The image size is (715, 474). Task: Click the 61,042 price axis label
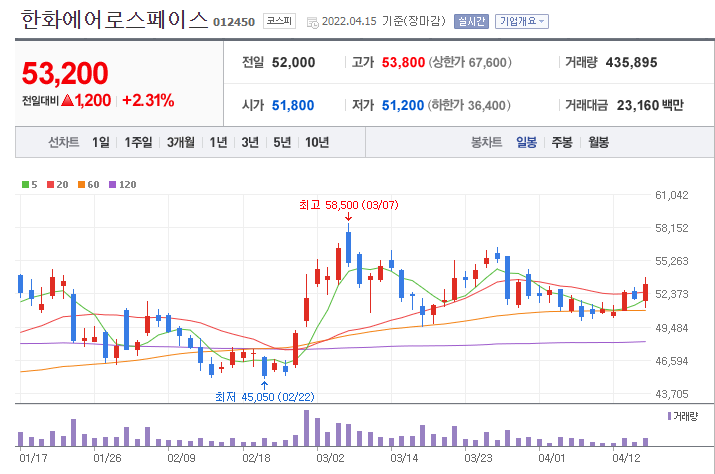click(x=671, y=195)
